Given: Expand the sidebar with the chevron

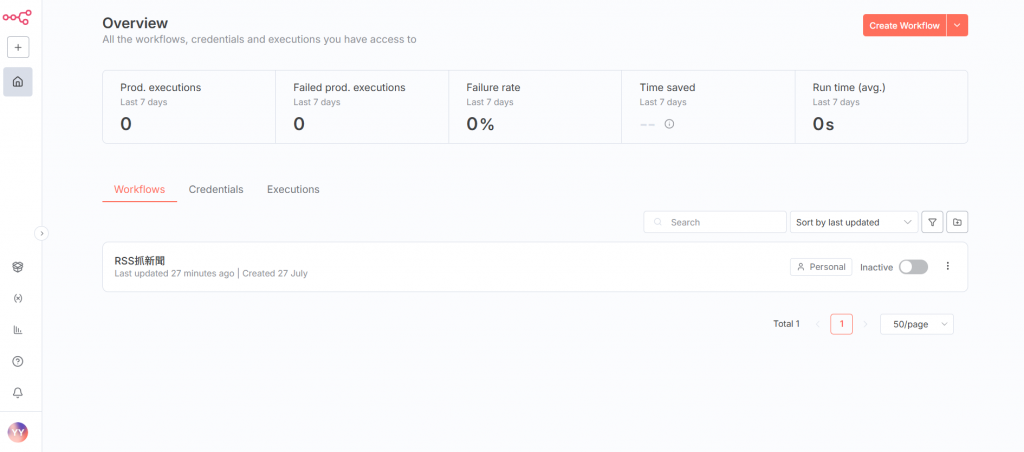Looking at the screenshot, I should 42,233.
